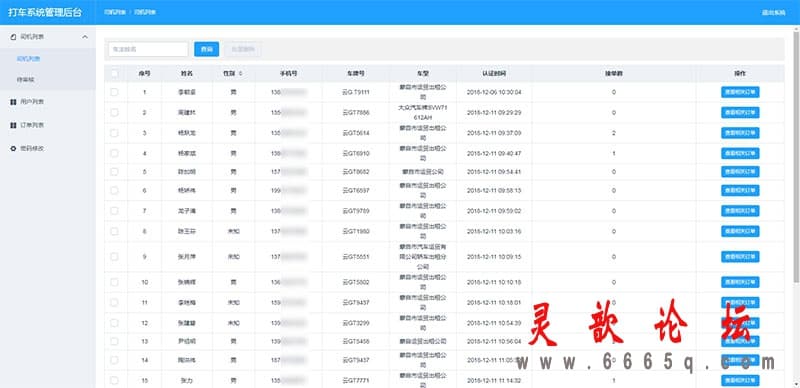View related orders for row 1
Viewport: 800px width, 388px height.
click(740, 92)
